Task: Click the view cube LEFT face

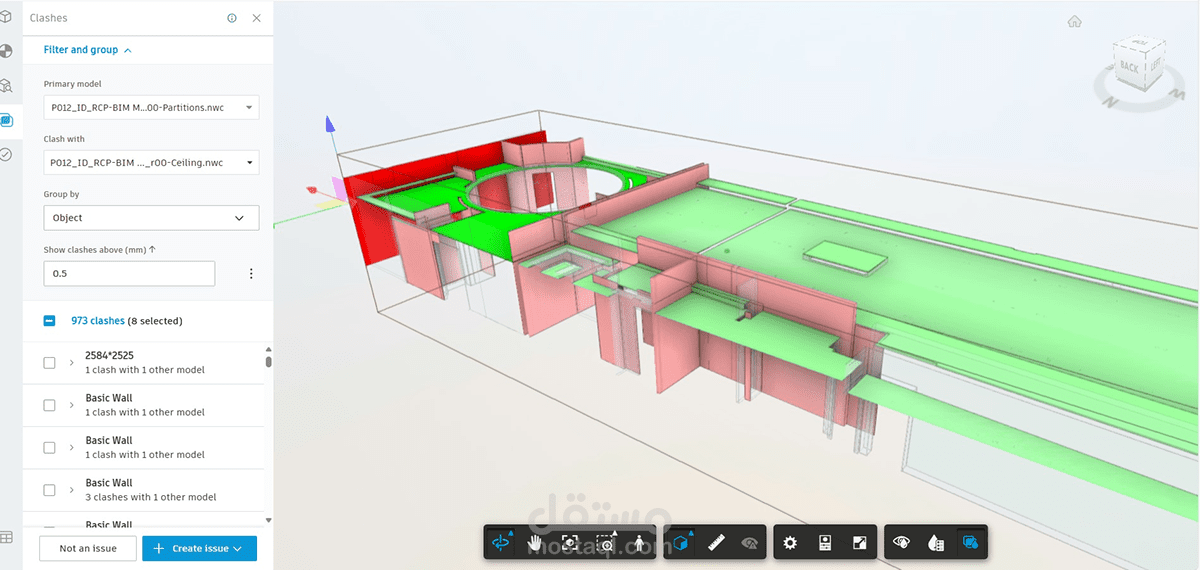Action: tap(1154, 63)
